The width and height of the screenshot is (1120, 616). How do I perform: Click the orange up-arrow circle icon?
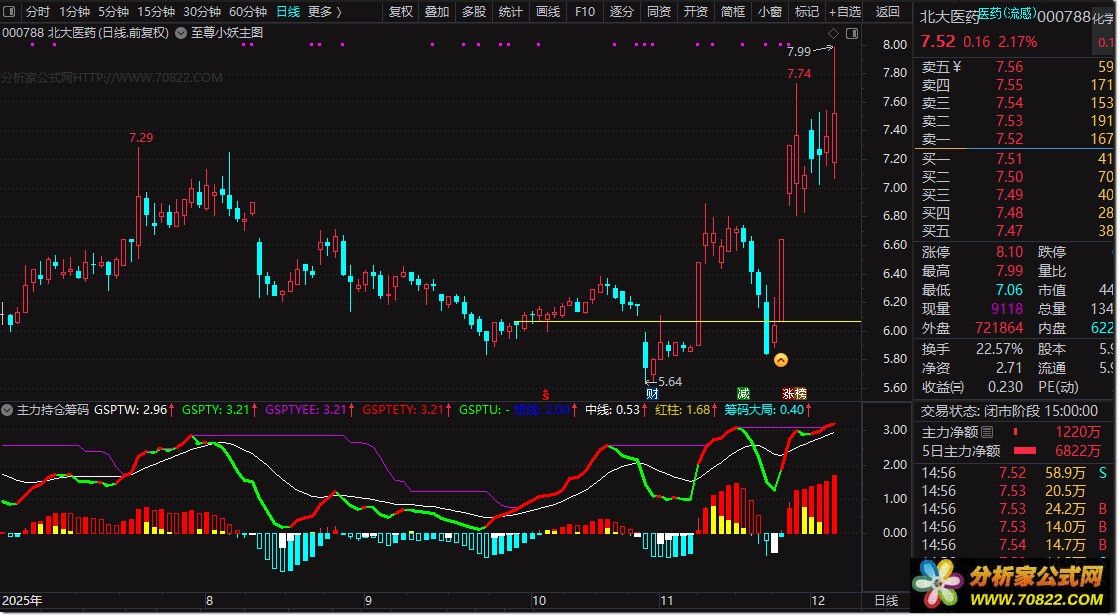781,360
